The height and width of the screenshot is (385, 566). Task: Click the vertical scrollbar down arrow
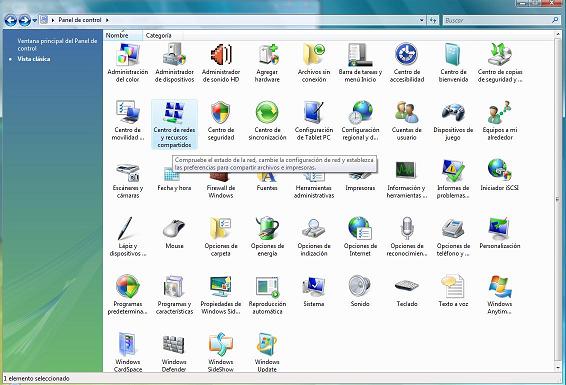point(557,368)
